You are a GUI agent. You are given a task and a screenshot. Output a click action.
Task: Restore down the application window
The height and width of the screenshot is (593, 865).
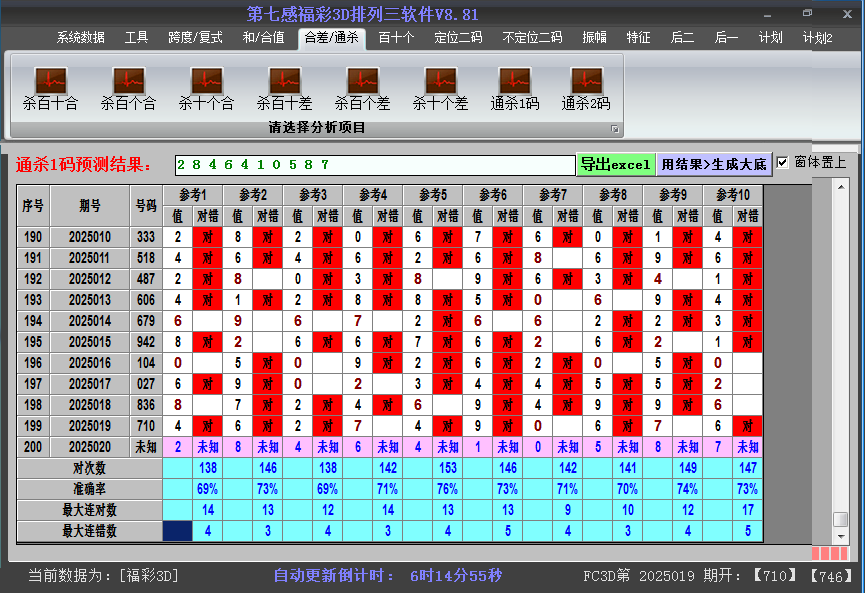(x=807, y=13)
